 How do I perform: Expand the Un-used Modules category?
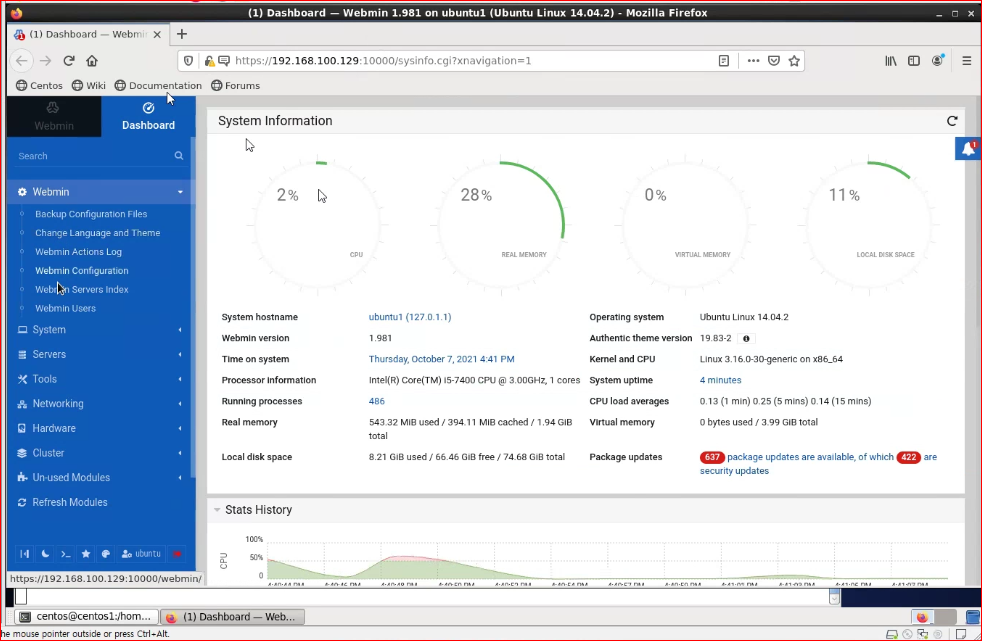click(100, 477)
